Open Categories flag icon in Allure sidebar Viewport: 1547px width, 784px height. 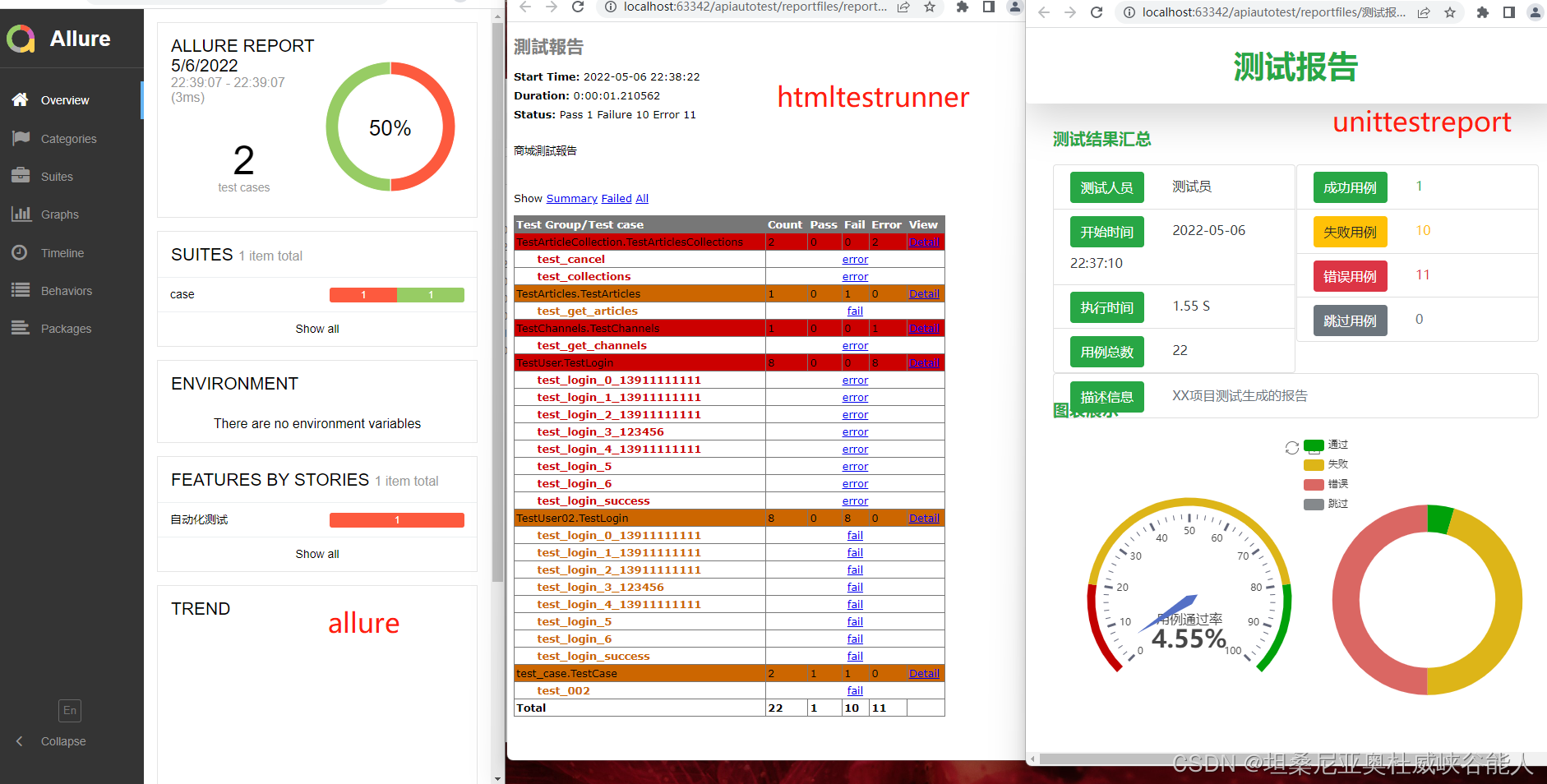(21, 138)
